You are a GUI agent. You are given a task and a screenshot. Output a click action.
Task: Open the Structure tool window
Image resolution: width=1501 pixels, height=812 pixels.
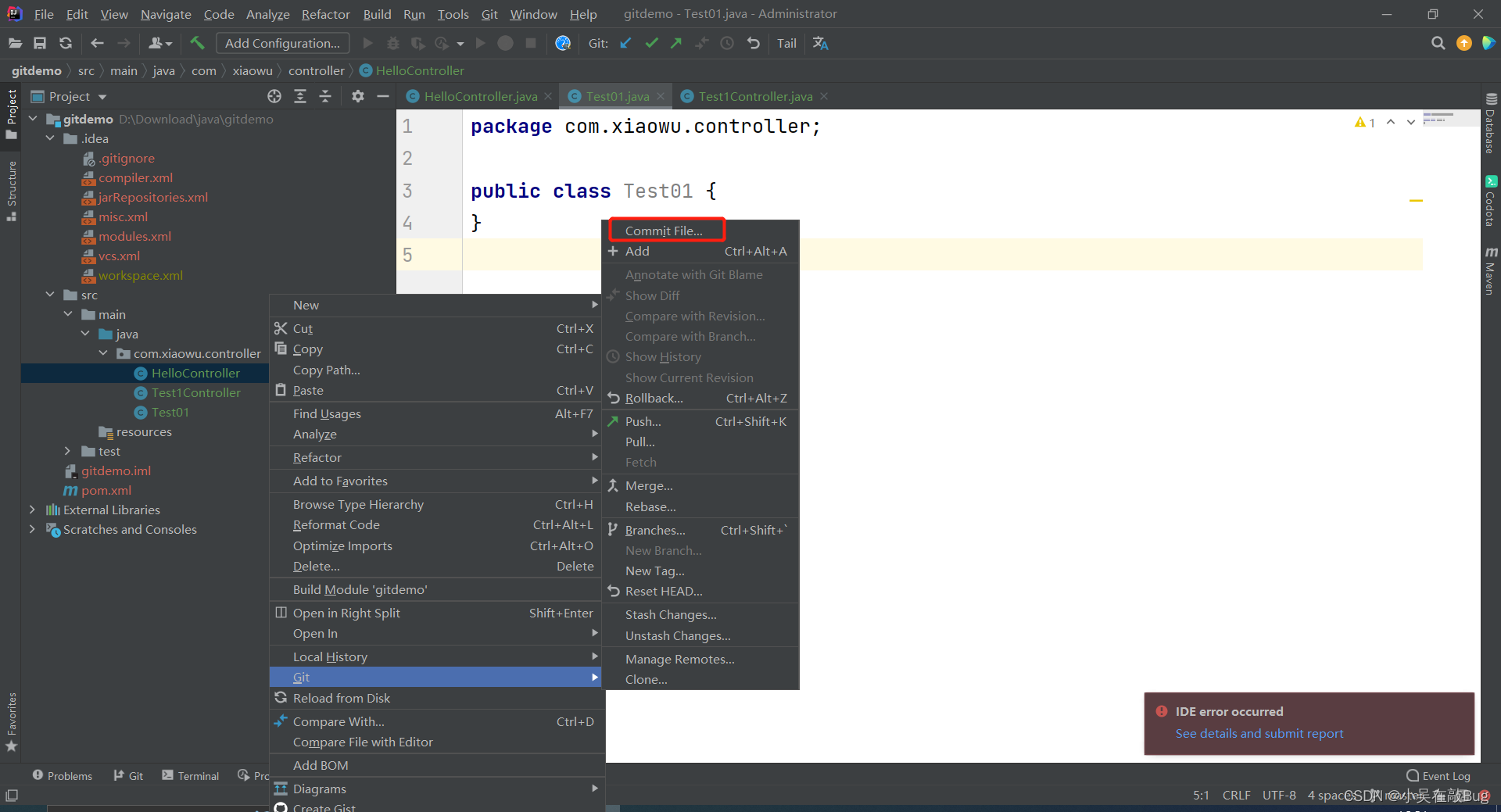tap(12, 191)
